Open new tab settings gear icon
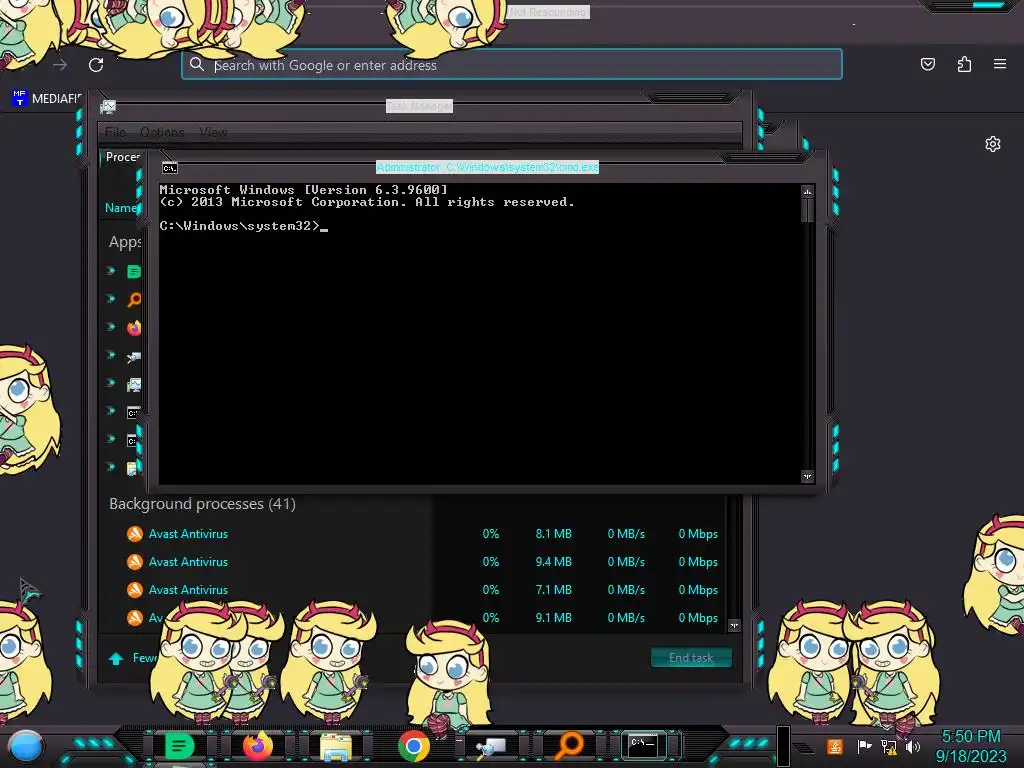This screenshot has width=1024, height=768. point(993,144)
